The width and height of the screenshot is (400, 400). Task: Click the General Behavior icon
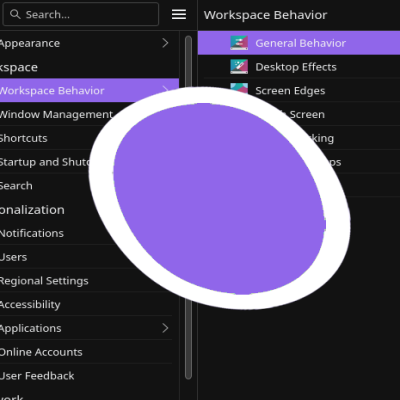pos(239,43)
